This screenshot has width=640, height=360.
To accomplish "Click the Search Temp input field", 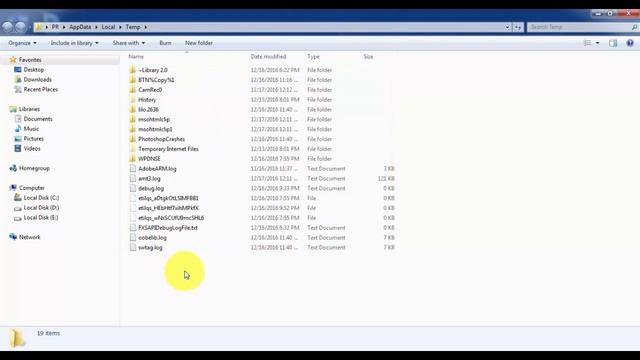I will pos(579,27).
